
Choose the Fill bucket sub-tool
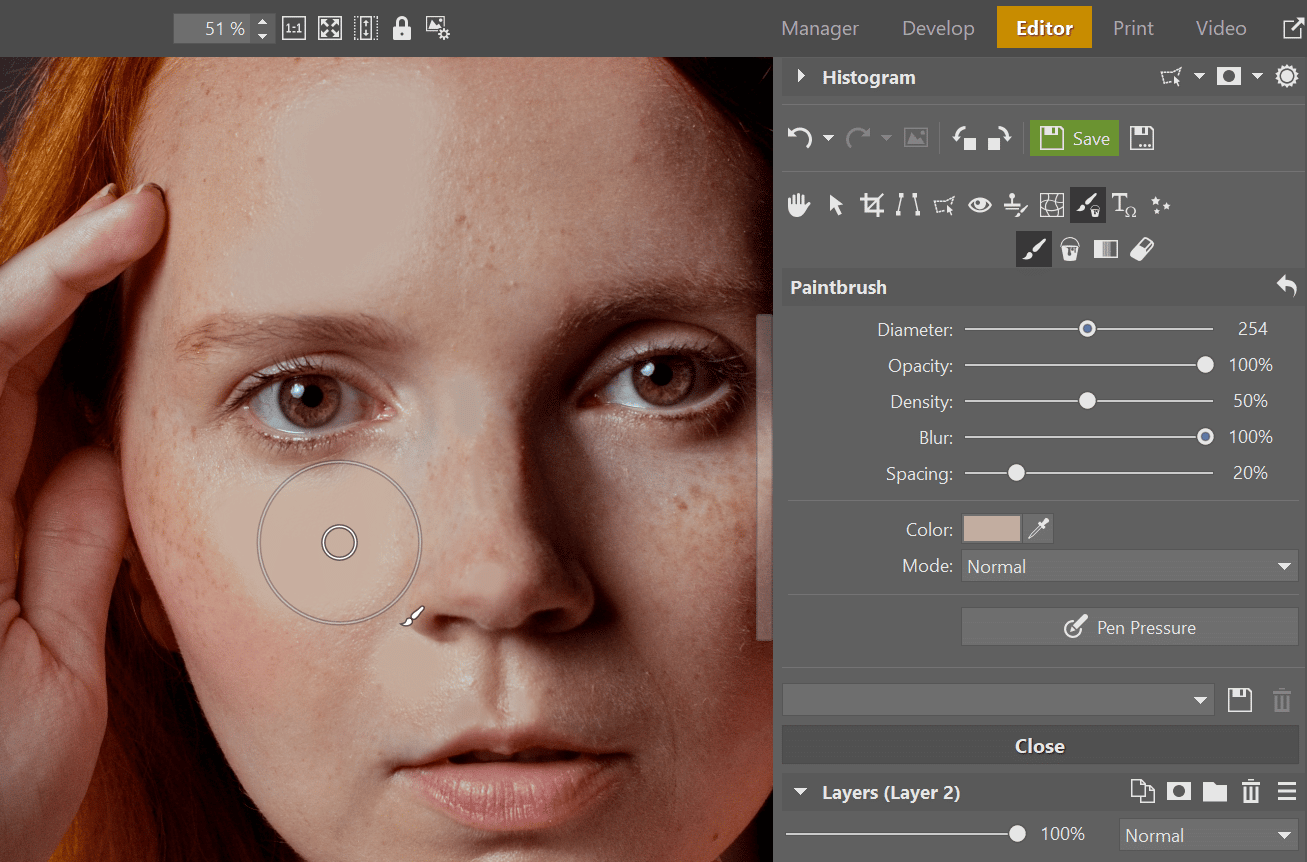click(1069, 249)
